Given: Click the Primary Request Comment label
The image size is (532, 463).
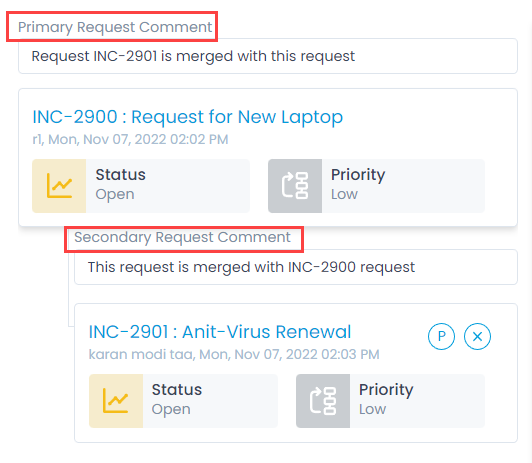Looking at the screenshot, I should pyautogui.click(x=115, y=27).
